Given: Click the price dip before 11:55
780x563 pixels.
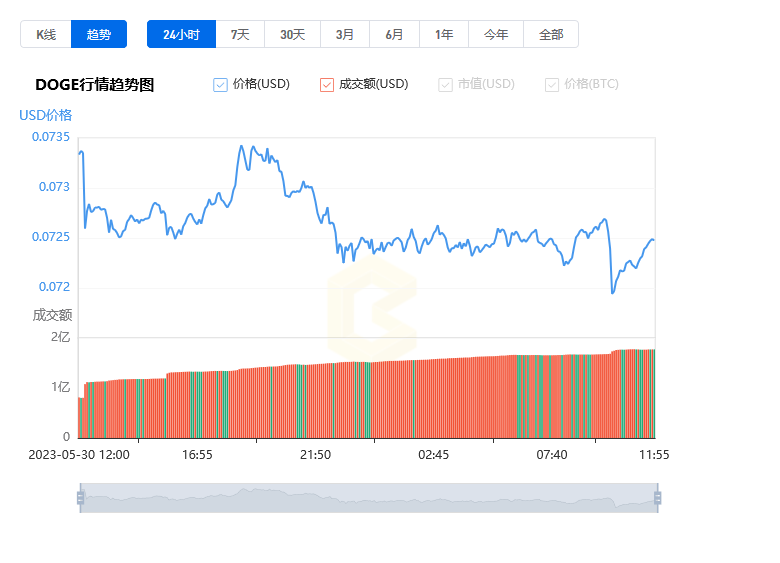Looking at the screenshot, I should point(613,292).
